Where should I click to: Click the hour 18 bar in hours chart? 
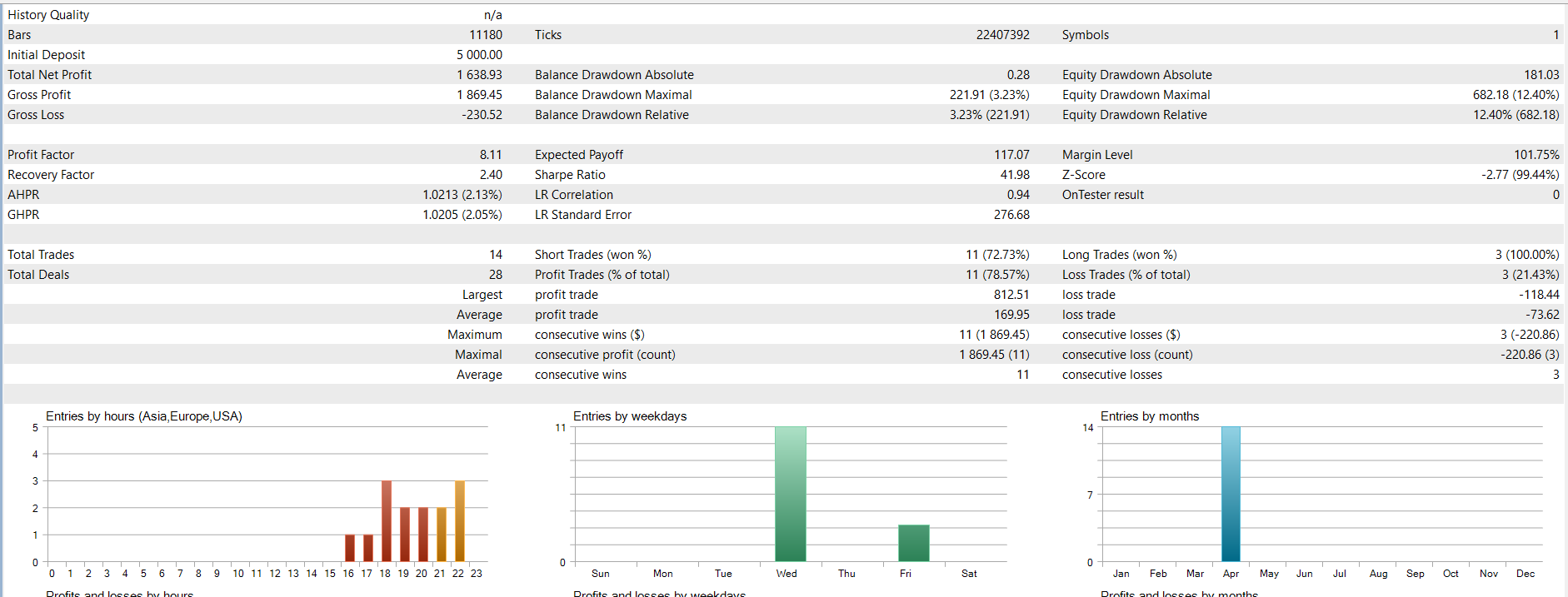387,520
